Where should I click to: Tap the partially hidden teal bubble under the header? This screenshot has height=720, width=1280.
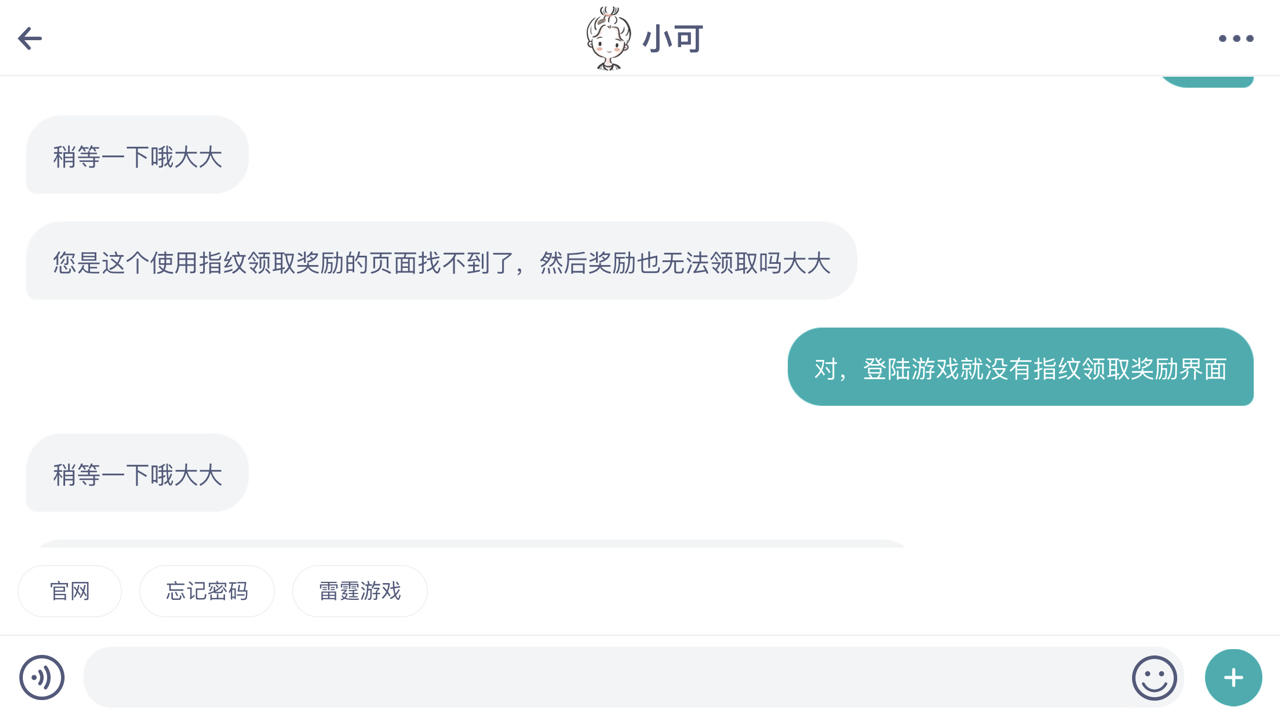[x=1205, y=81]
